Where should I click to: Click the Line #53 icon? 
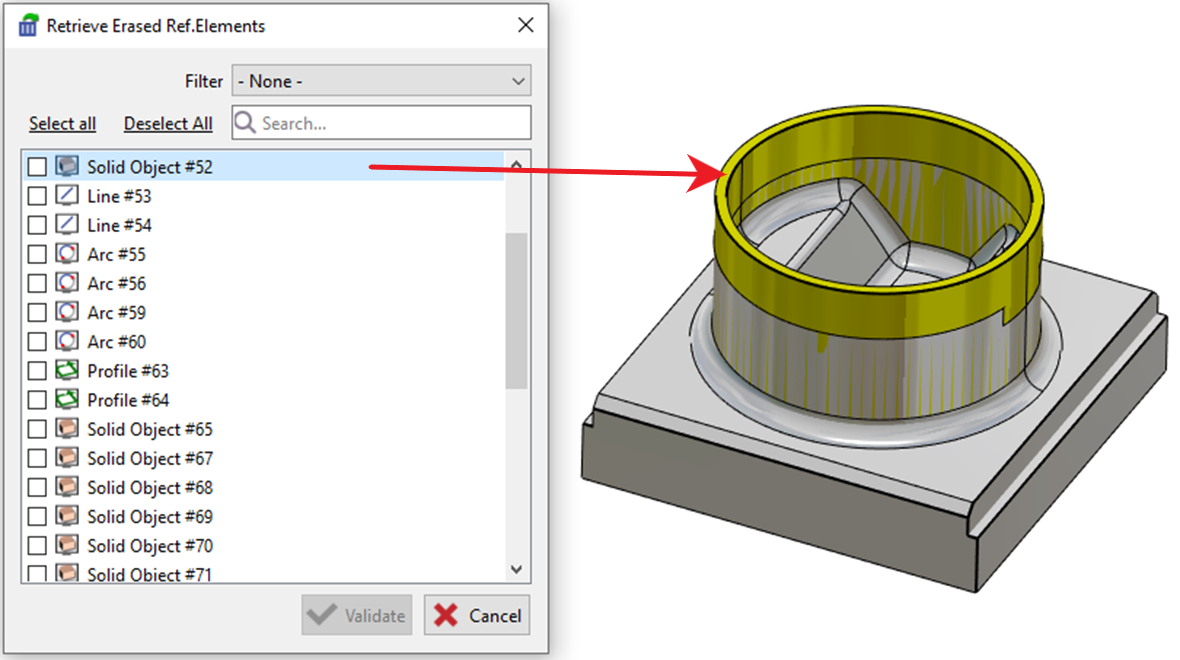67,196
